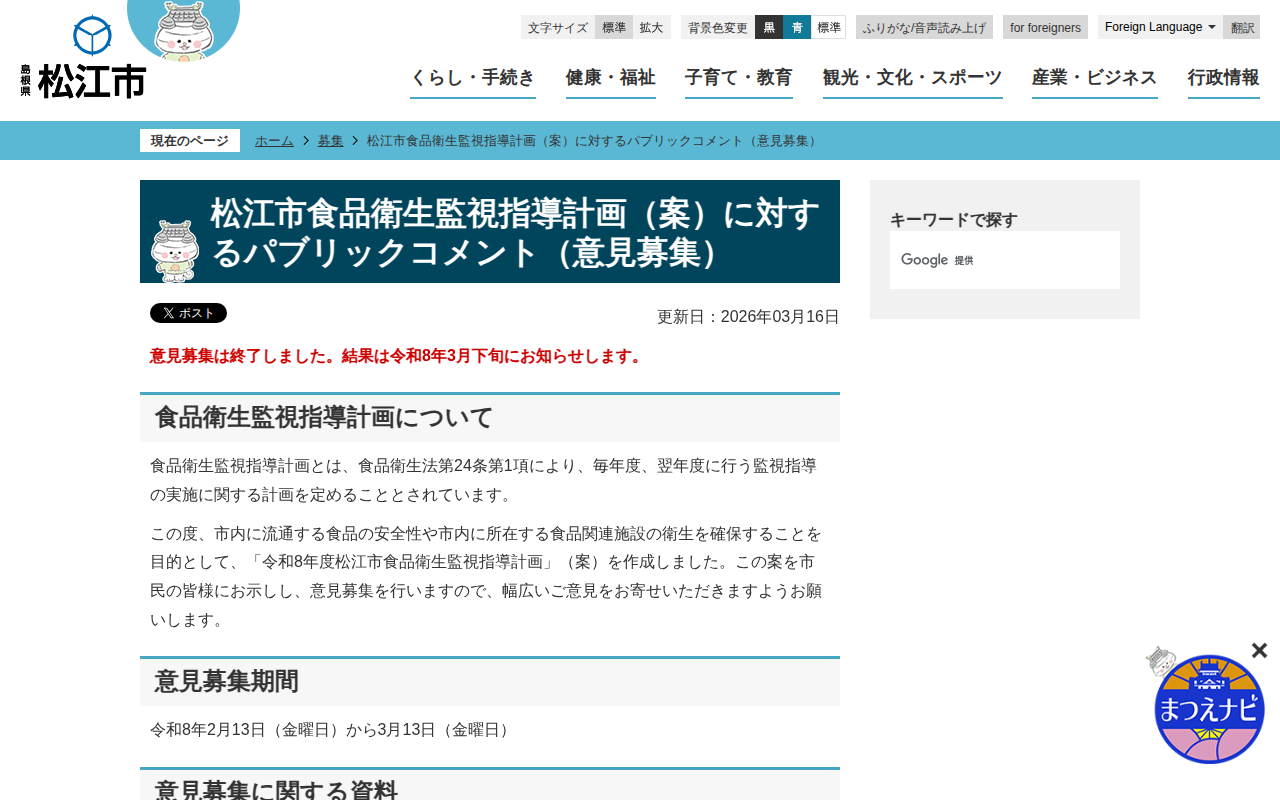Click the 翻訳 translate button
Viewport: 1280px width, 800px height.
click(x=1242, y=27)
